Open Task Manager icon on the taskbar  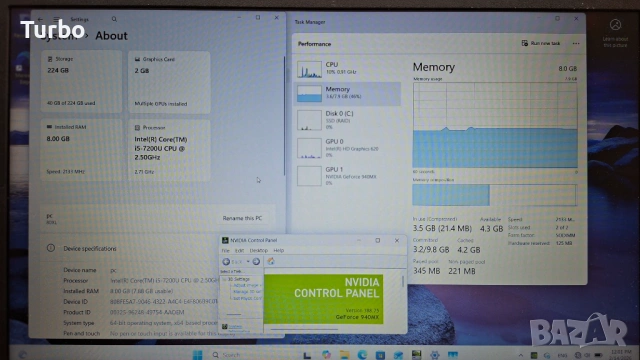pyautogui.click(x=453, y=355)
